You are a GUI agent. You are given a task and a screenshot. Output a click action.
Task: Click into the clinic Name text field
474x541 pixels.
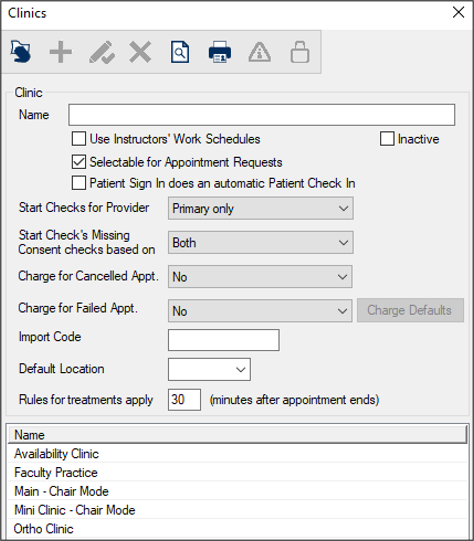261,115
